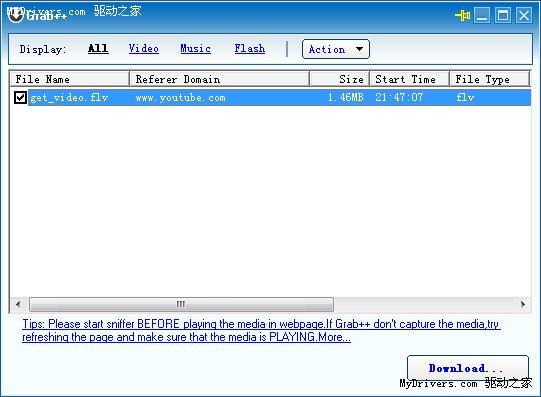Sort by Size column header
The width and height of the screenshot is (541, 397).
(340, 79)
